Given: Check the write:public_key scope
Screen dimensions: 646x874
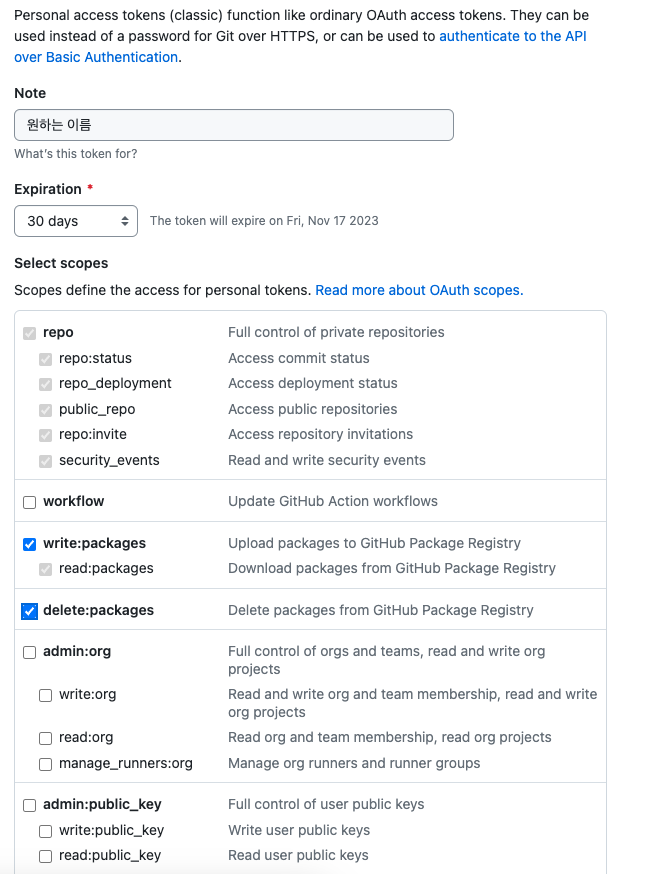Looking at the screenshot, I should 46,832.
